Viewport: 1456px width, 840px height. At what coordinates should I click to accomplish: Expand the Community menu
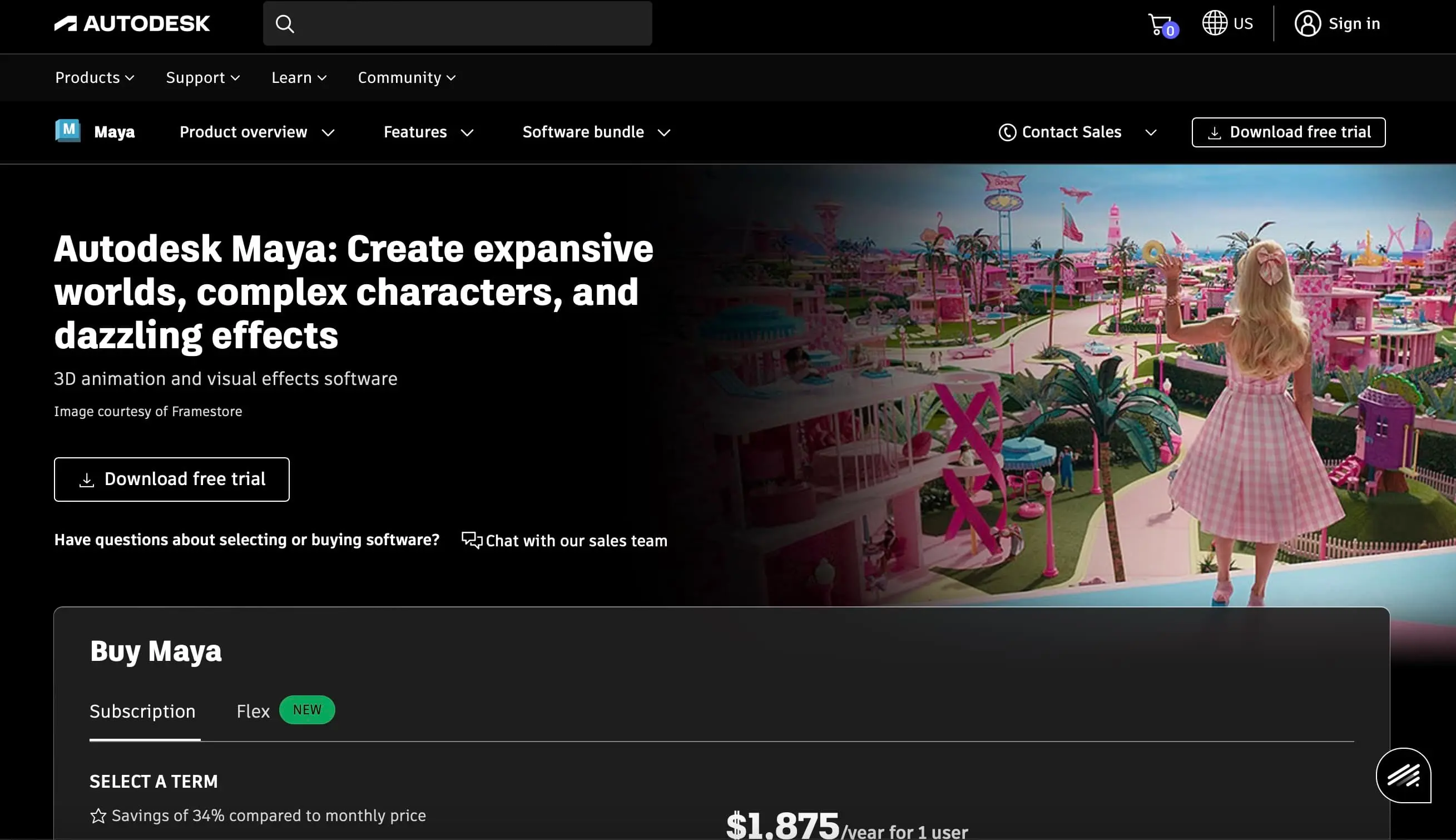click(407, 77)
